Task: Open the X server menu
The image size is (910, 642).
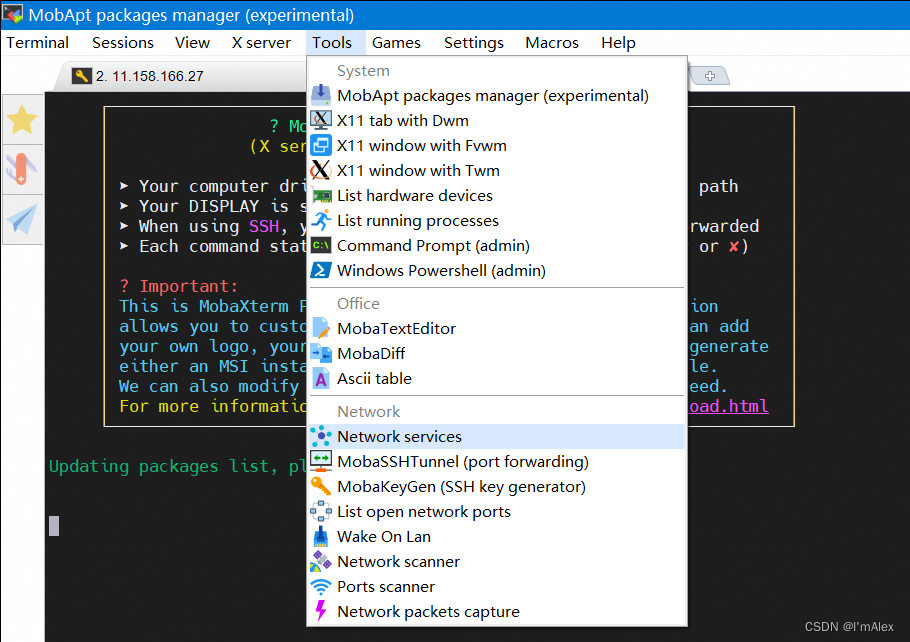Action: (x=261, y=43)
